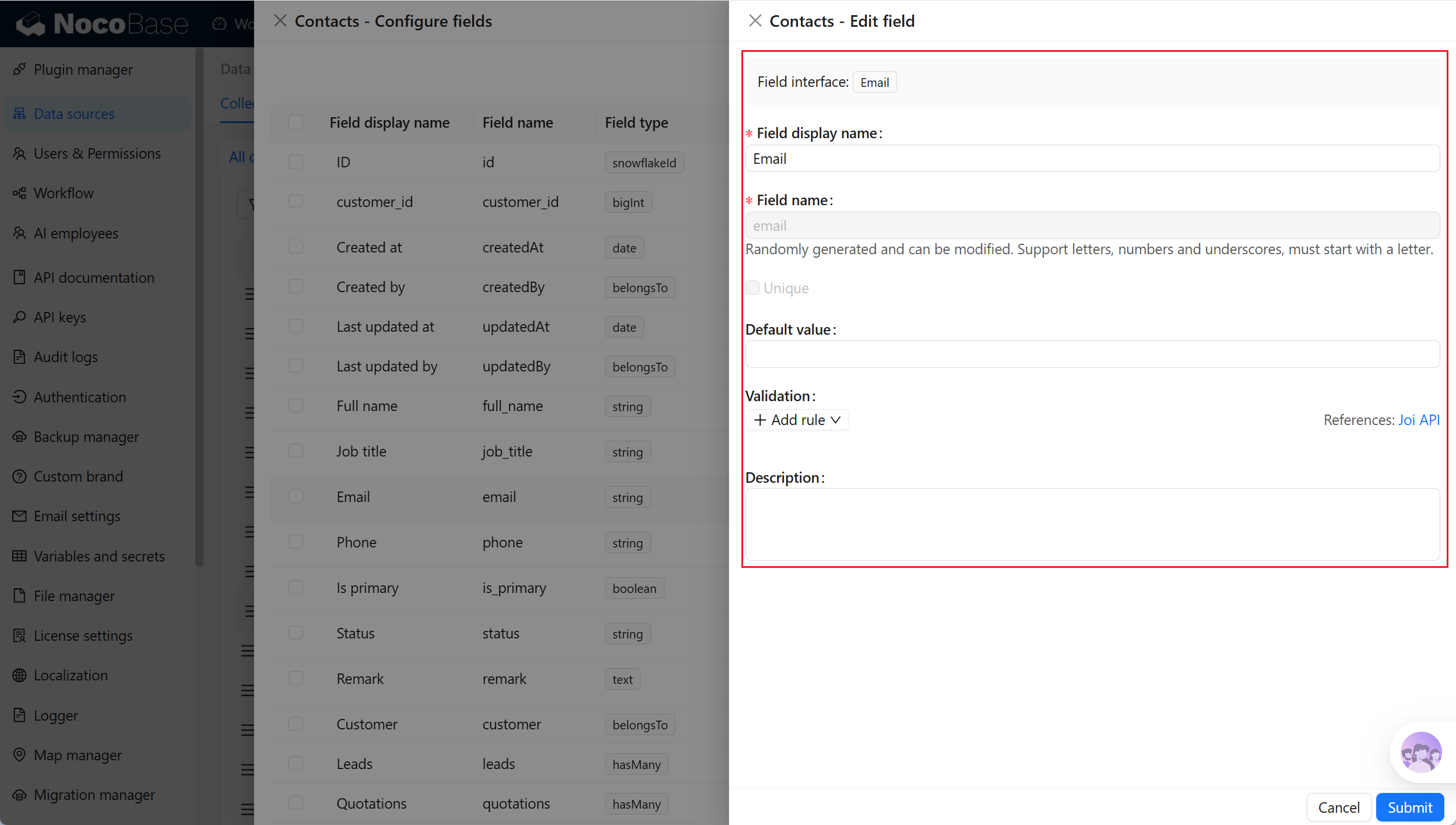Open Map manager pin icon
Image resolution: width=1456 pixels, height=825 pixels.
[x=19, y=755]
